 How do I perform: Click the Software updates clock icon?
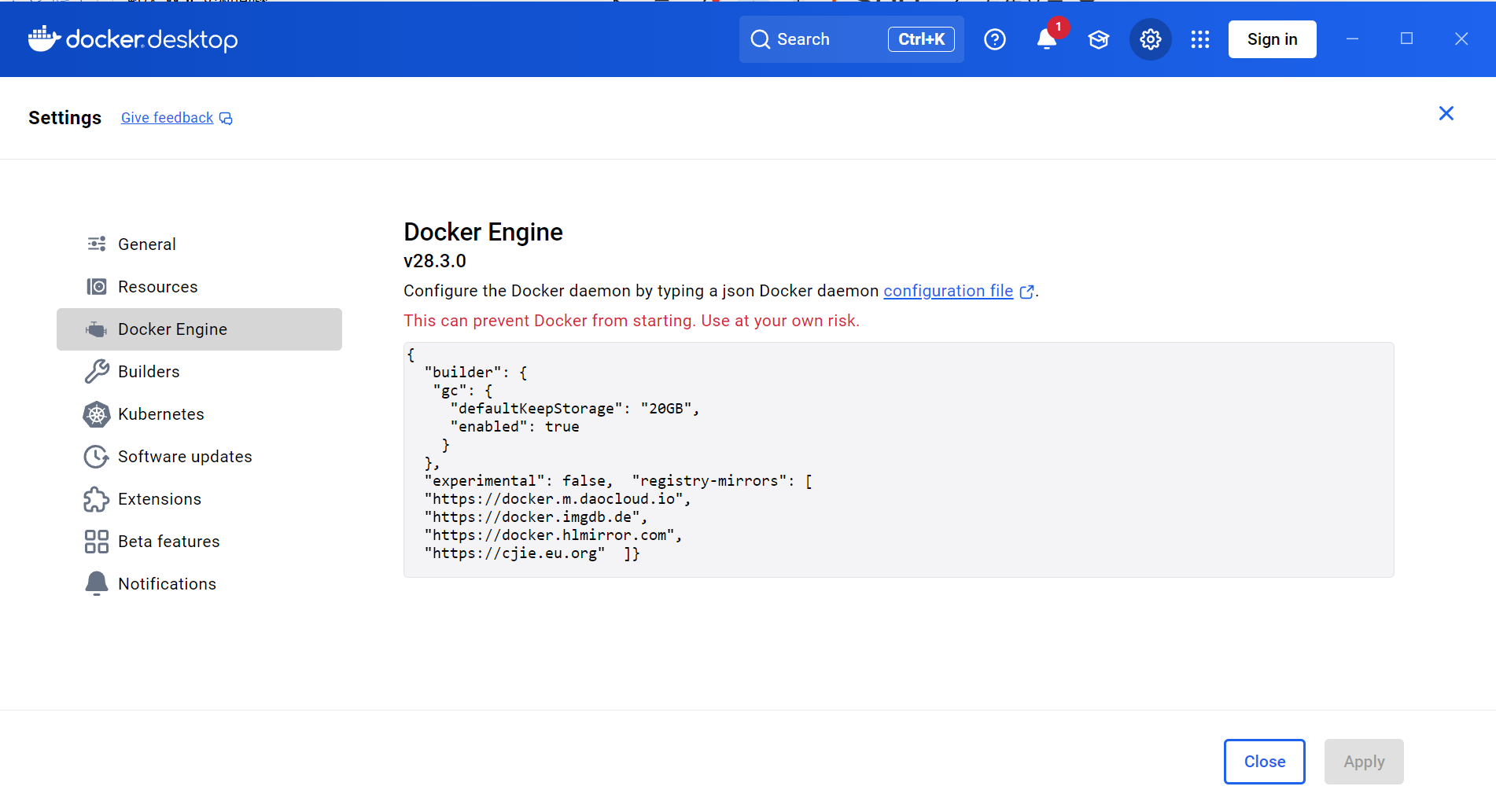(97, 457)
